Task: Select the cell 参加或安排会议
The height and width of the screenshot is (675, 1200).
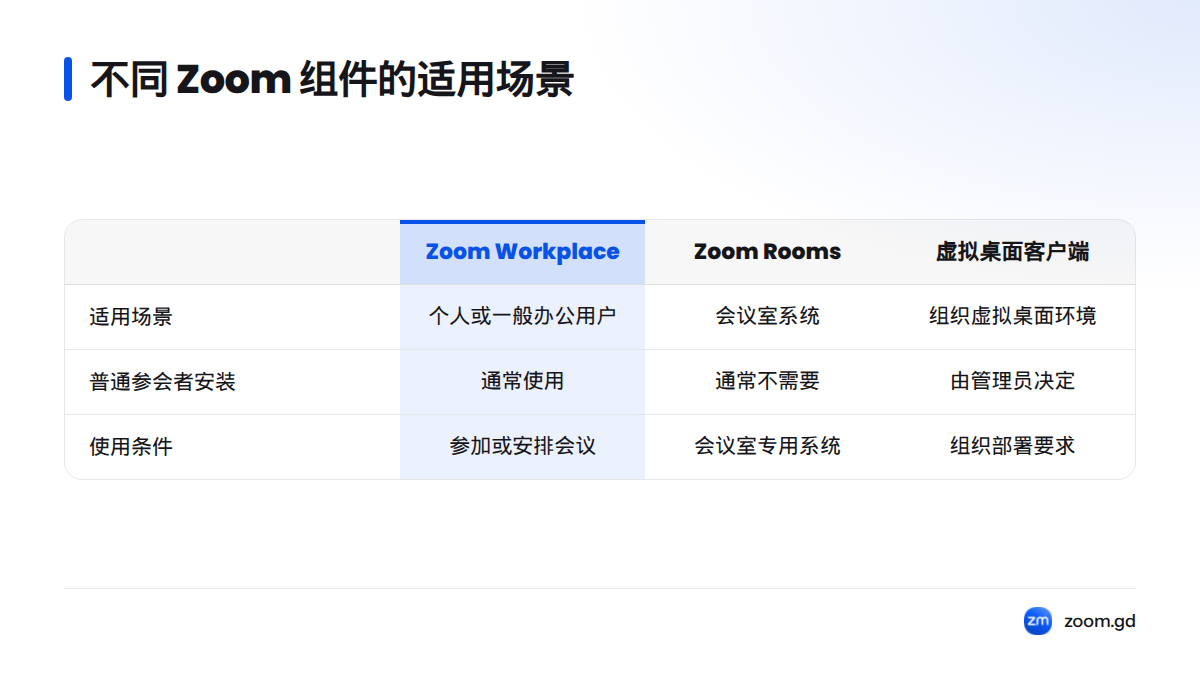Action: click(523, 447)
